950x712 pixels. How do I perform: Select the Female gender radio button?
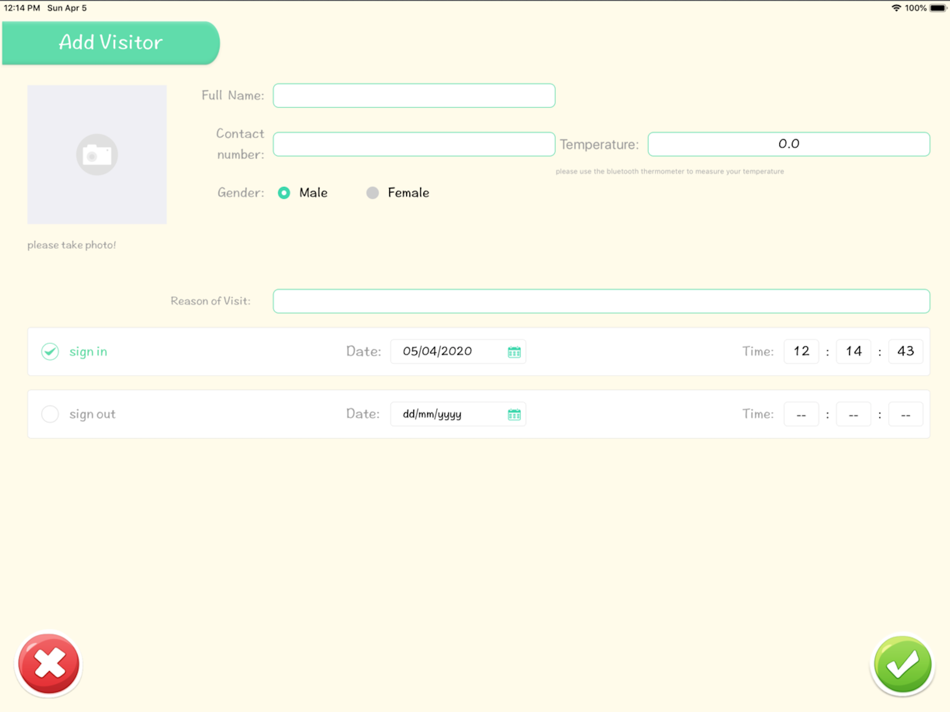pos(373,193)
